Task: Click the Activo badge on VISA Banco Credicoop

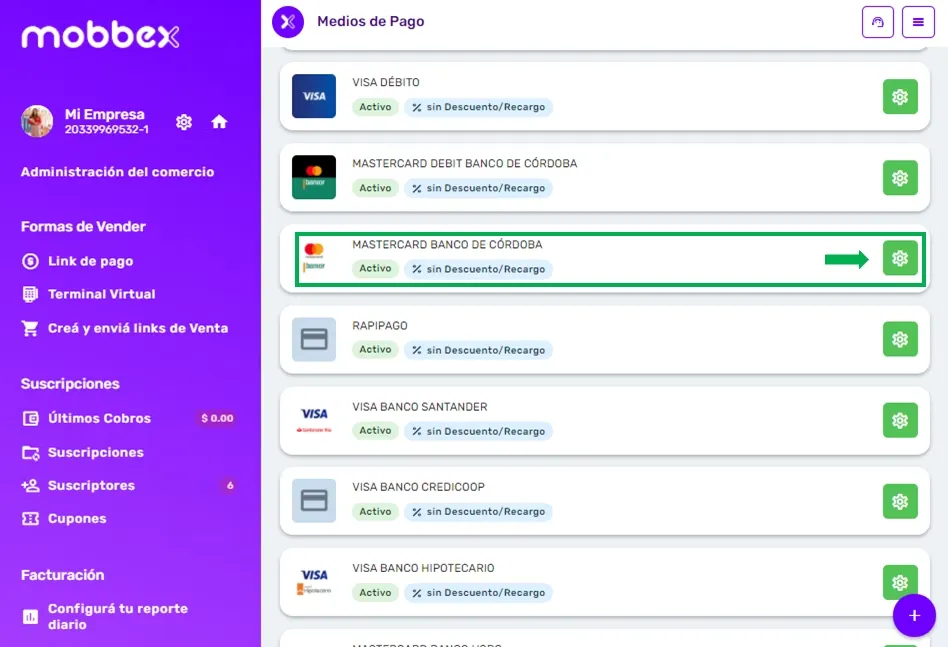Action: tap(375, 512)
